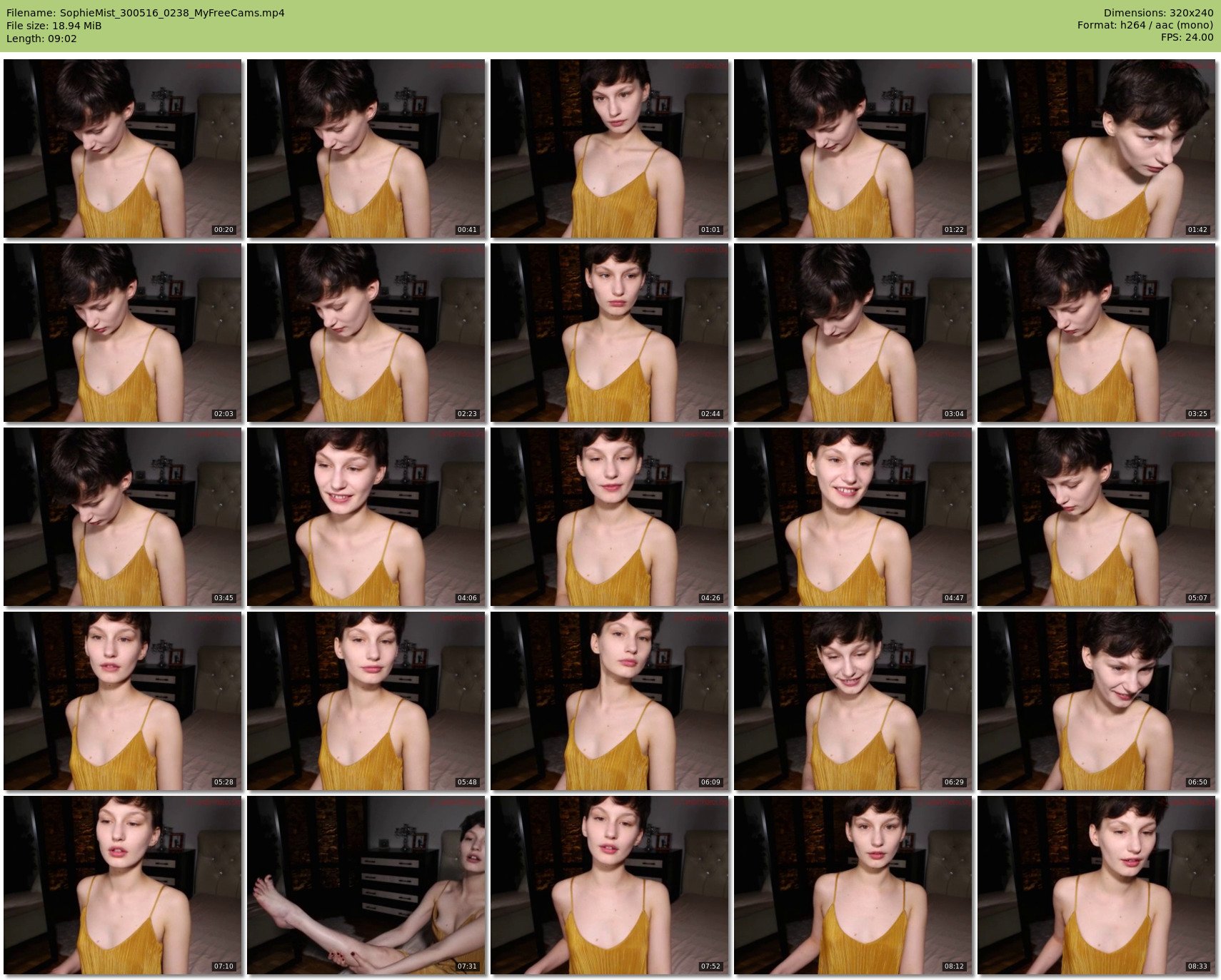Image resolution: width=1221 pixels, height=980 pixels.
Task: Open the frame showing feet at 07:31
Action: (x=366, y=885)
